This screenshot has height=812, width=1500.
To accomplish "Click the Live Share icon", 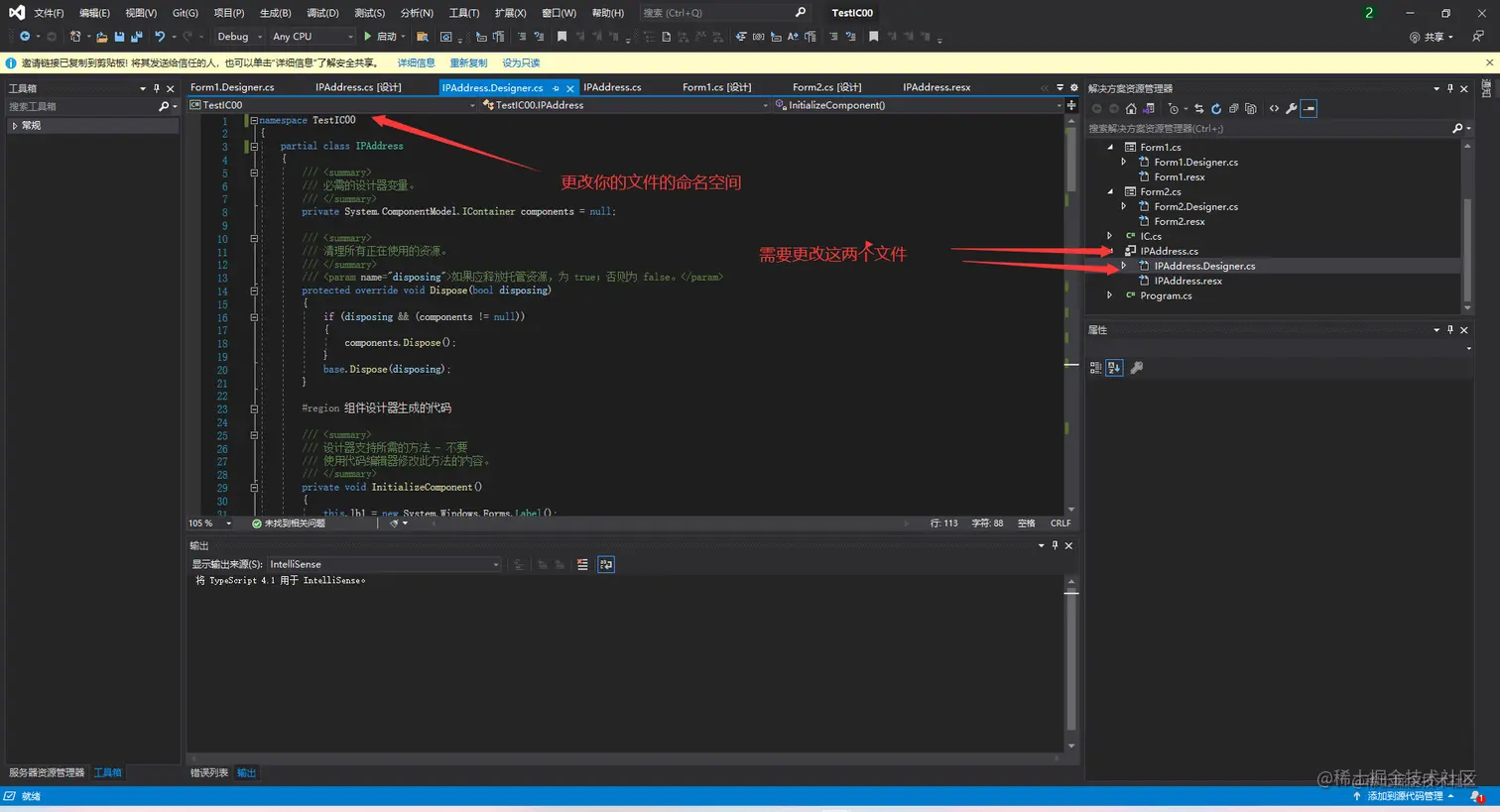I will point(1415,37).
